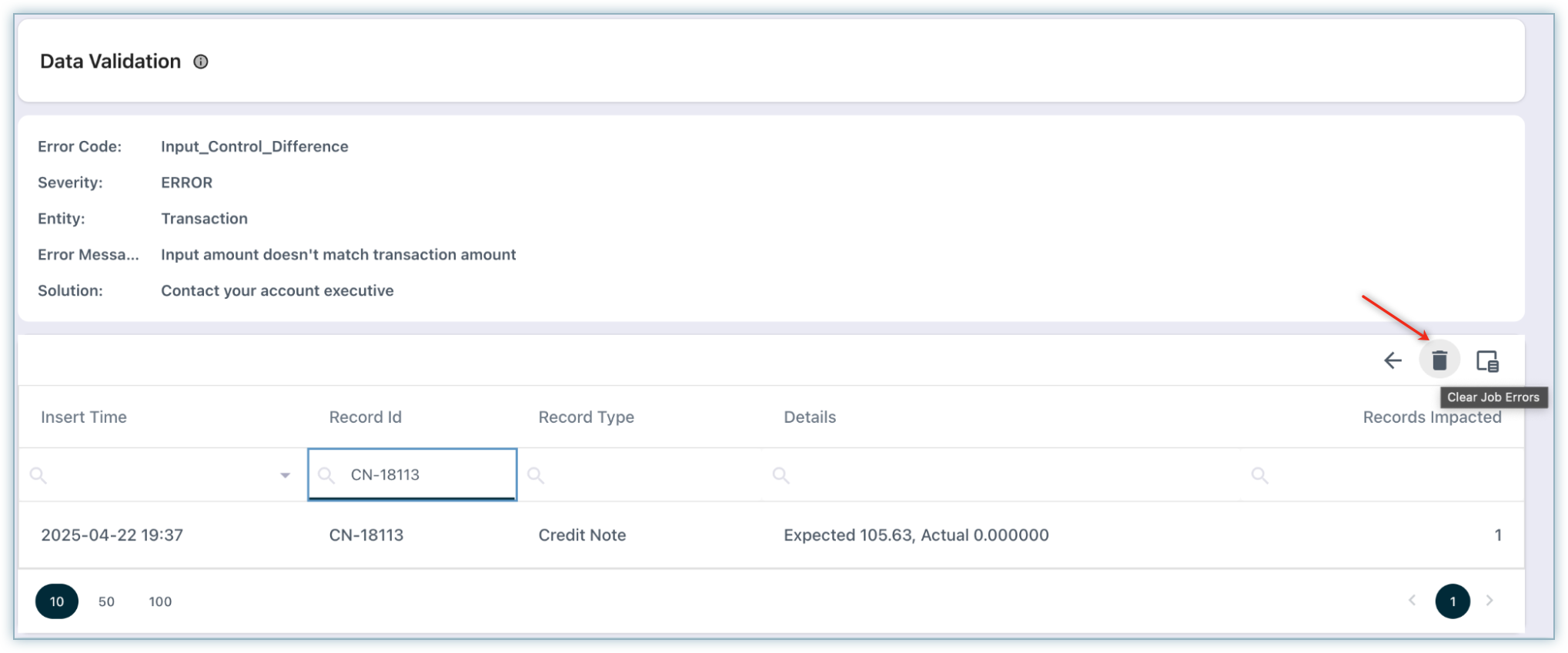Image resolution: width=1568 pixels, height=653 pixels.
Task: Go to next page arrow
Action: point(1489,601)
